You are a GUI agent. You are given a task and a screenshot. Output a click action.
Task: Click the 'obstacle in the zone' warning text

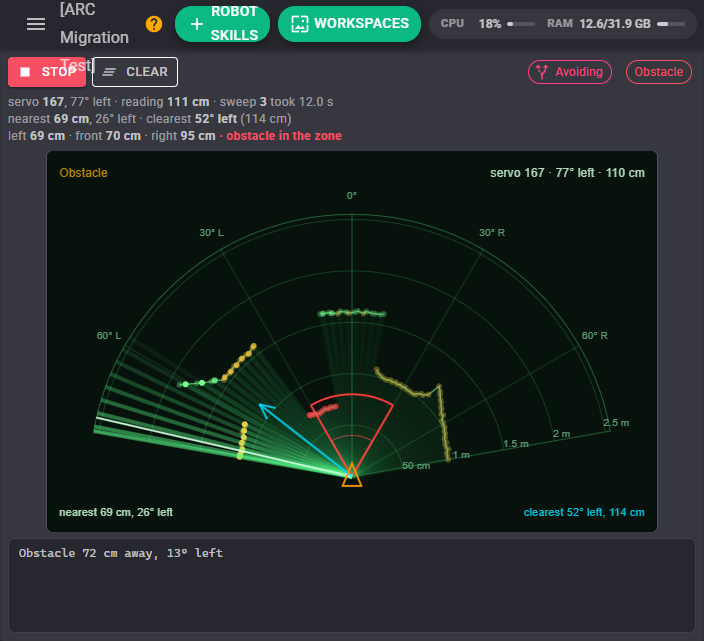click(x=284, y=136)
